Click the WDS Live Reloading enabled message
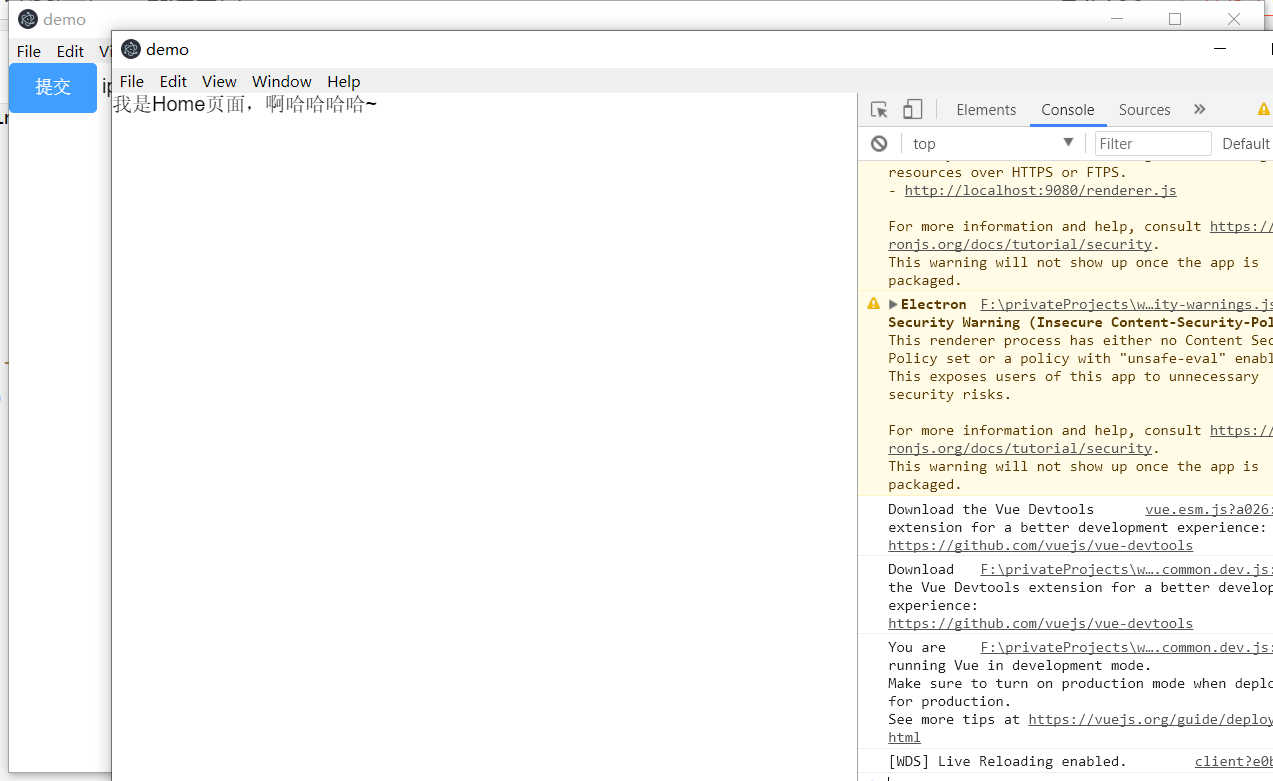 click(x=1007, y=761)
